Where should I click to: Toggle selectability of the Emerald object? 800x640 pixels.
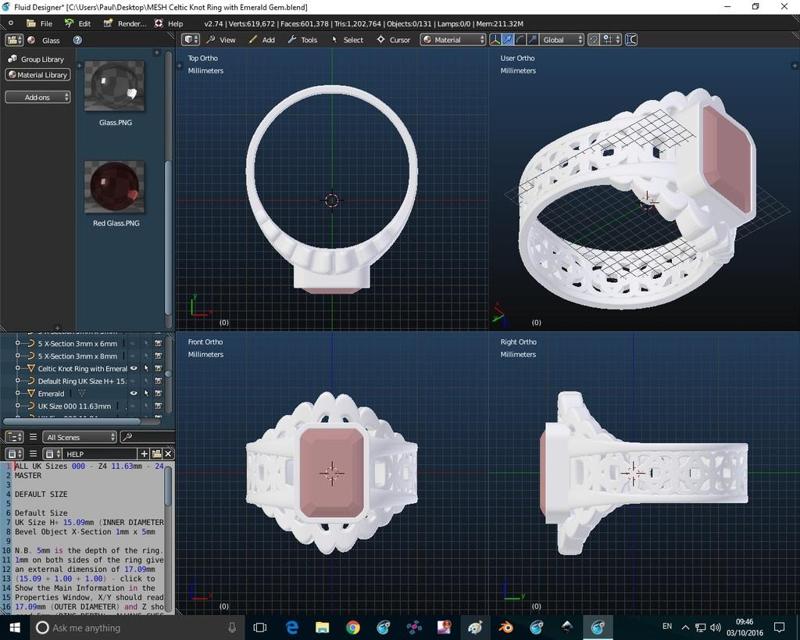click(x=146, y=394)
